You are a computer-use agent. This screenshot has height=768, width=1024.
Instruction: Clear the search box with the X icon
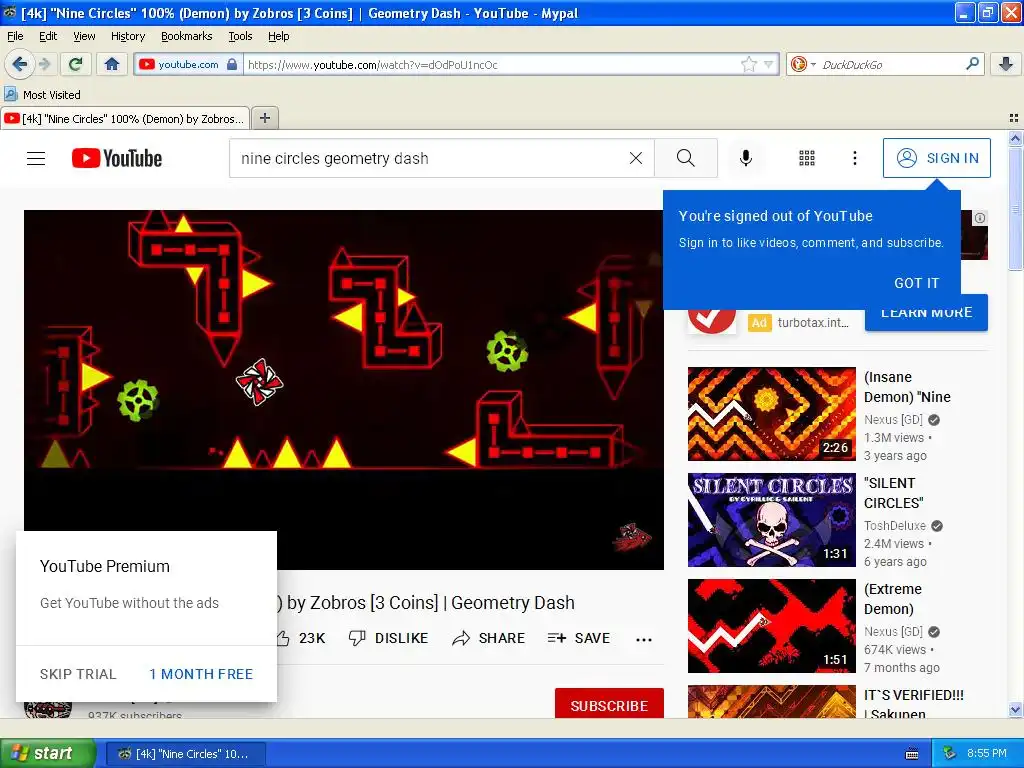pyautogui.click(x=635, y=158)
